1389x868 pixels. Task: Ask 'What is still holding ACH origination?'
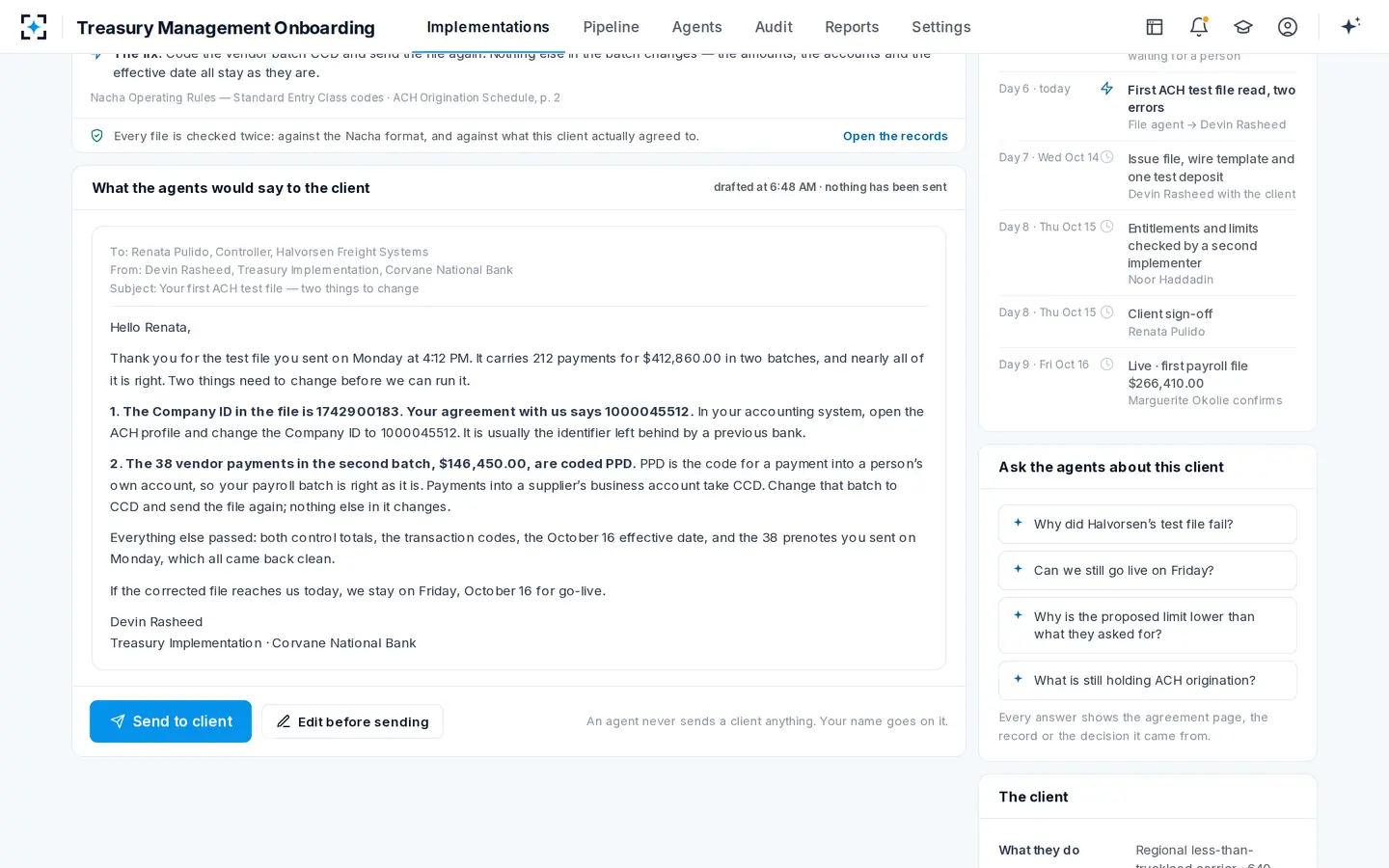(x=1147, y=680)
